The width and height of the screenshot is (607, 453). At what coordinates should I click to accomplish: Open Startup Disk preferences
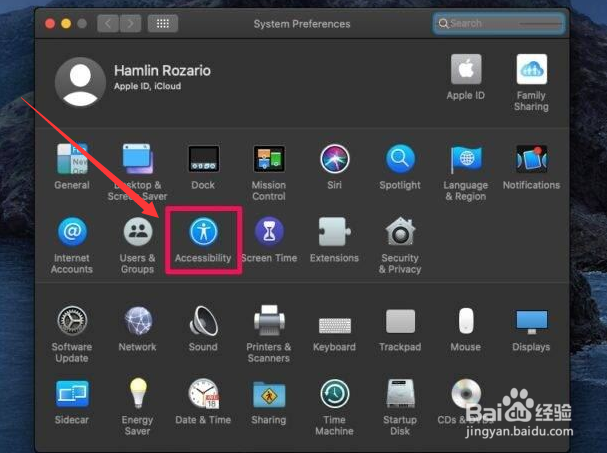[400, 394]
